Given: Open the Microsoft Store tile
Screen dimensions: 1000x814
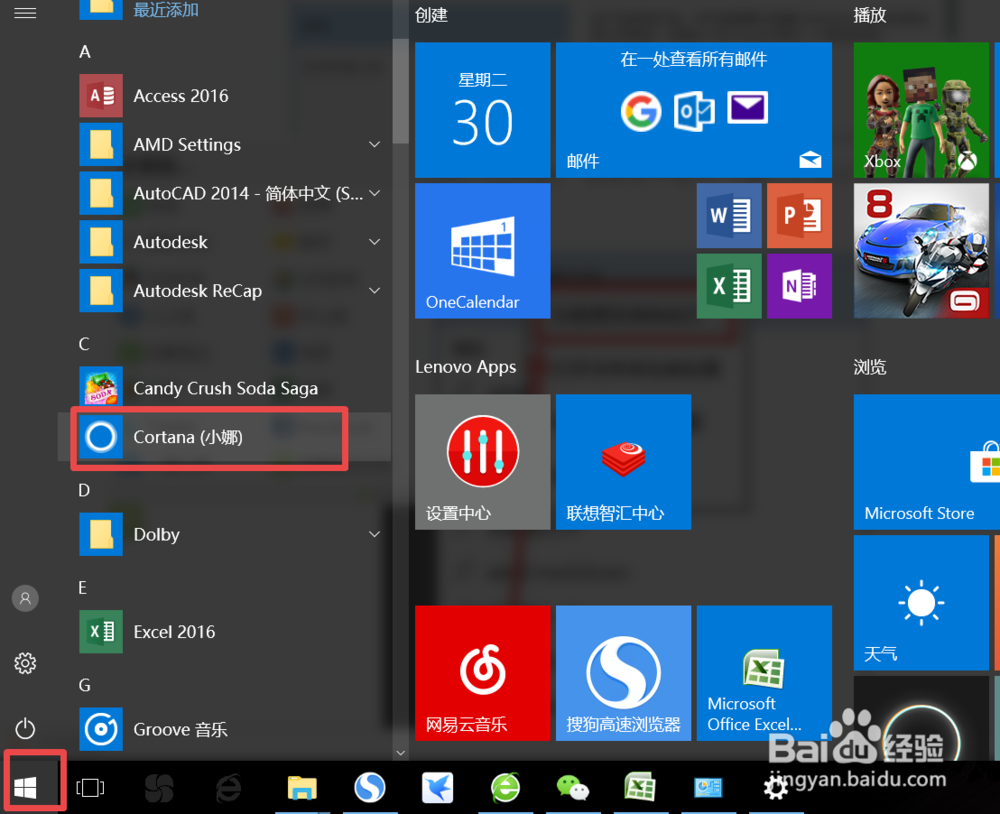Looking at the screenshot, I should click(x=927, y=462).
